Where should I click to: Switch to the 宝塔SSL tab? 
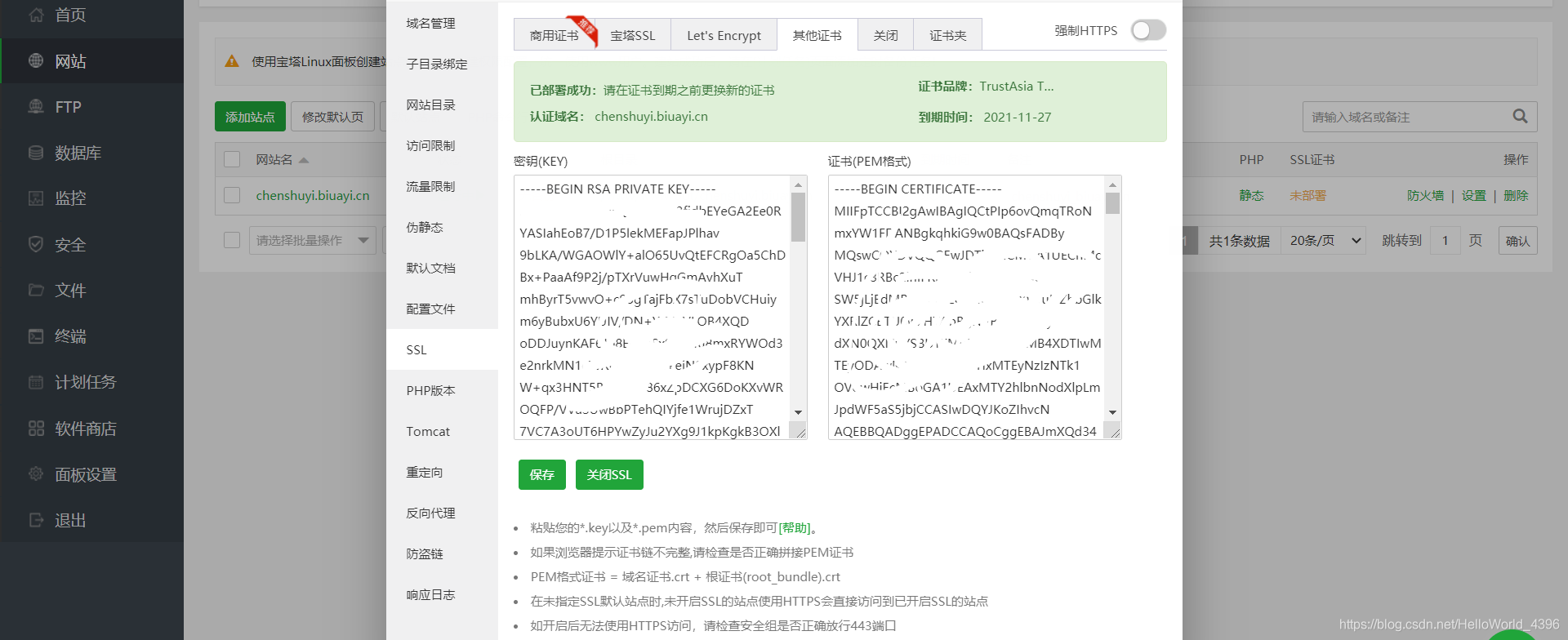[633, 35]
